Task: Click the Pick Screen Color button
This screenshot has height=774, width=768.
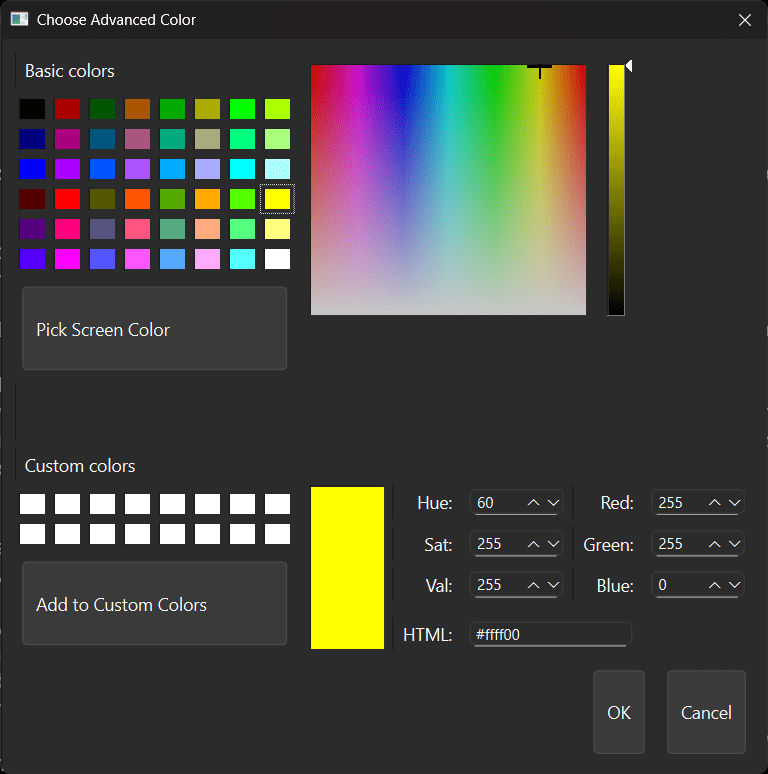Action: [154, 329]
